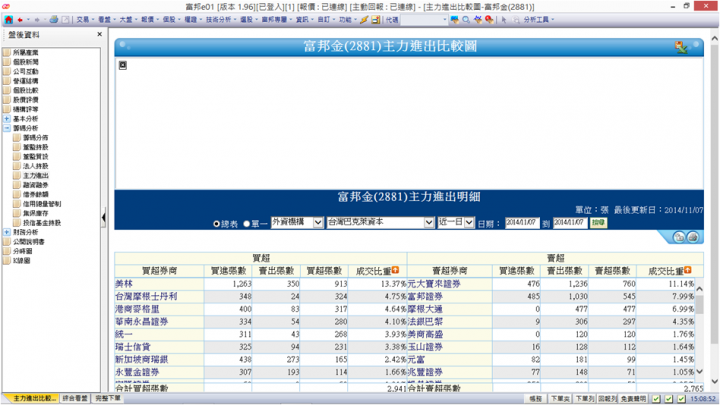This screenshot has height=405, width=720.
Task: Switch to the 綜合看盤 bottom tab
Action: pos(75,399)
